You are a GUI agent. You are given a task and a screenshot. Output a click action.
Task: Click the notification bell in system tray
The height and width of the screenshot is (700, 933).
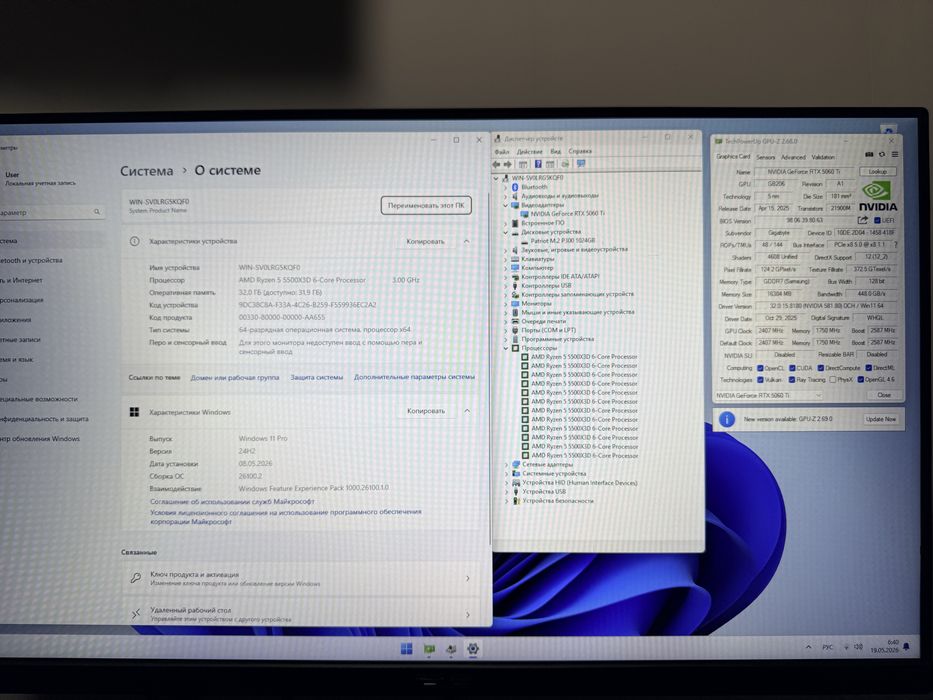pyautogui.click(x=906, y=646)
